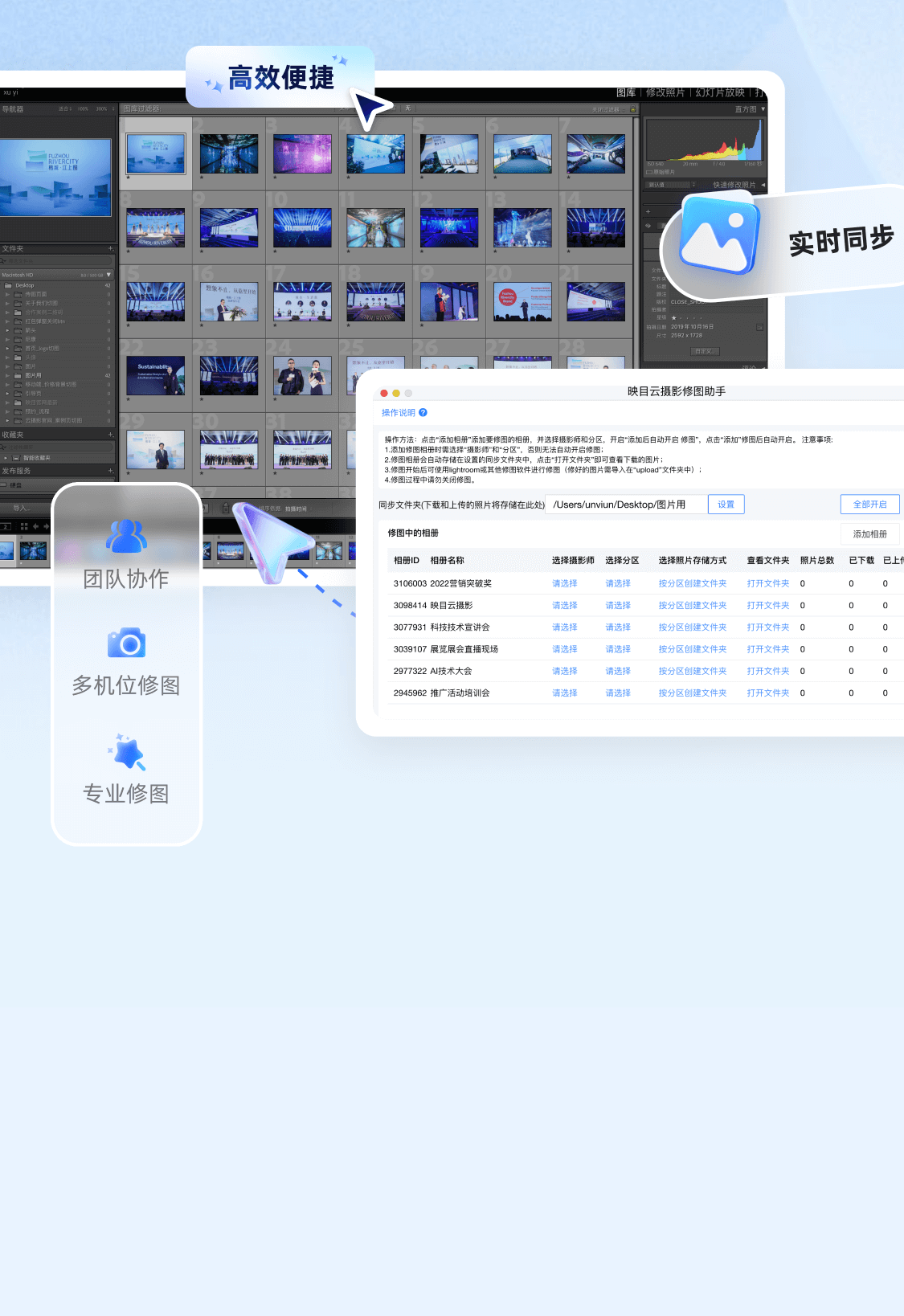Click the help icon beside 操作说明
The width and height of the screenshot is (904, 1316).
[x=423, y=413]
